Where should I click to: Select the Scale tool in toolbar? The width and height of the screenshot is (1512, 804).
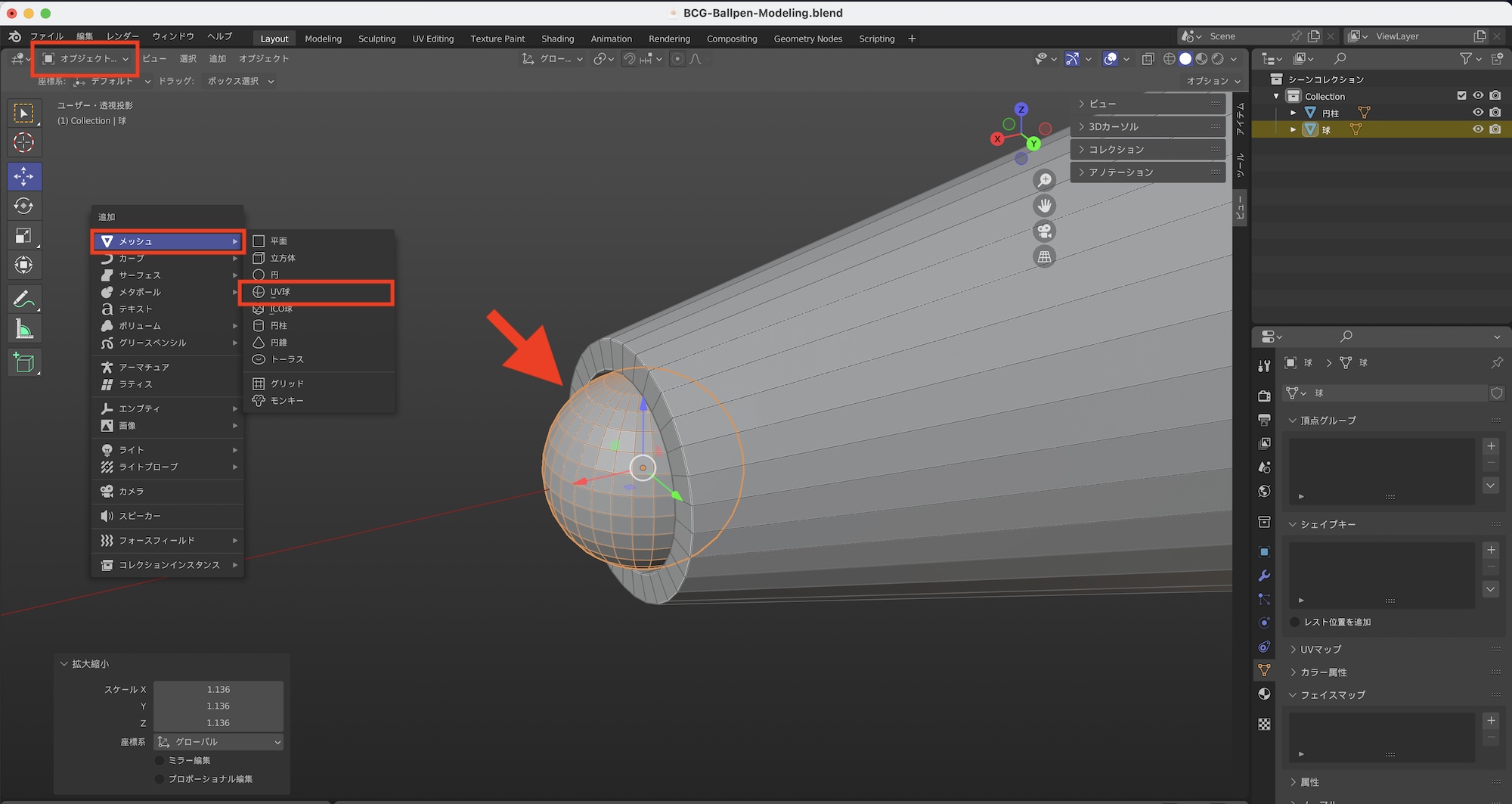[x=23, y=236]
